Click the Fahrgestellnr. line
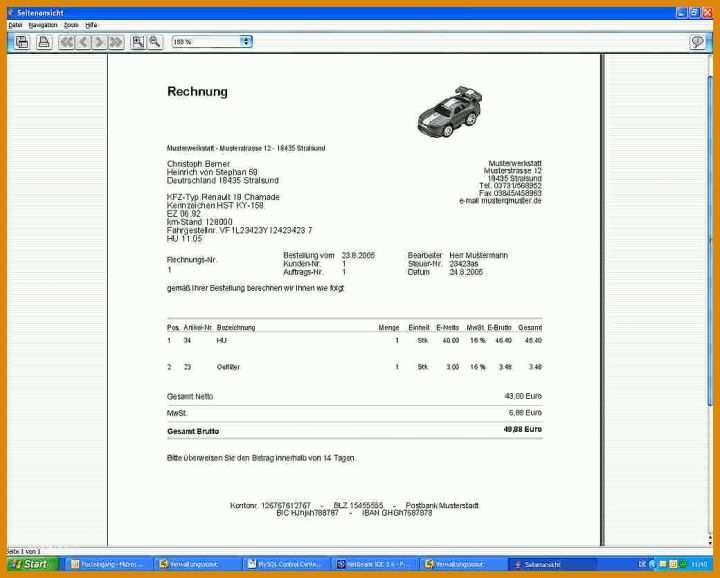The height and width of the screenshot is (578, 720). coord(240,230)
